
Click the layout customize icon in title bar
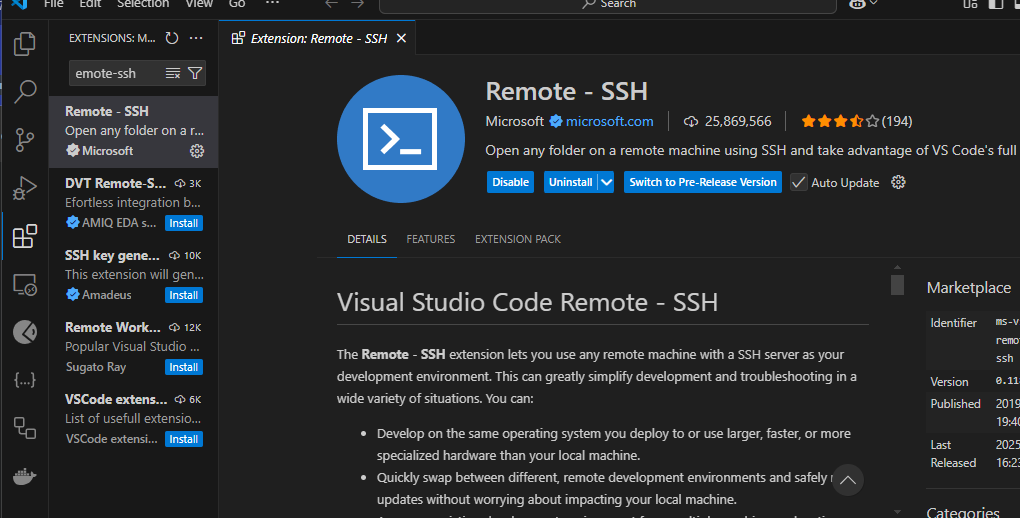tap(970, 4)
